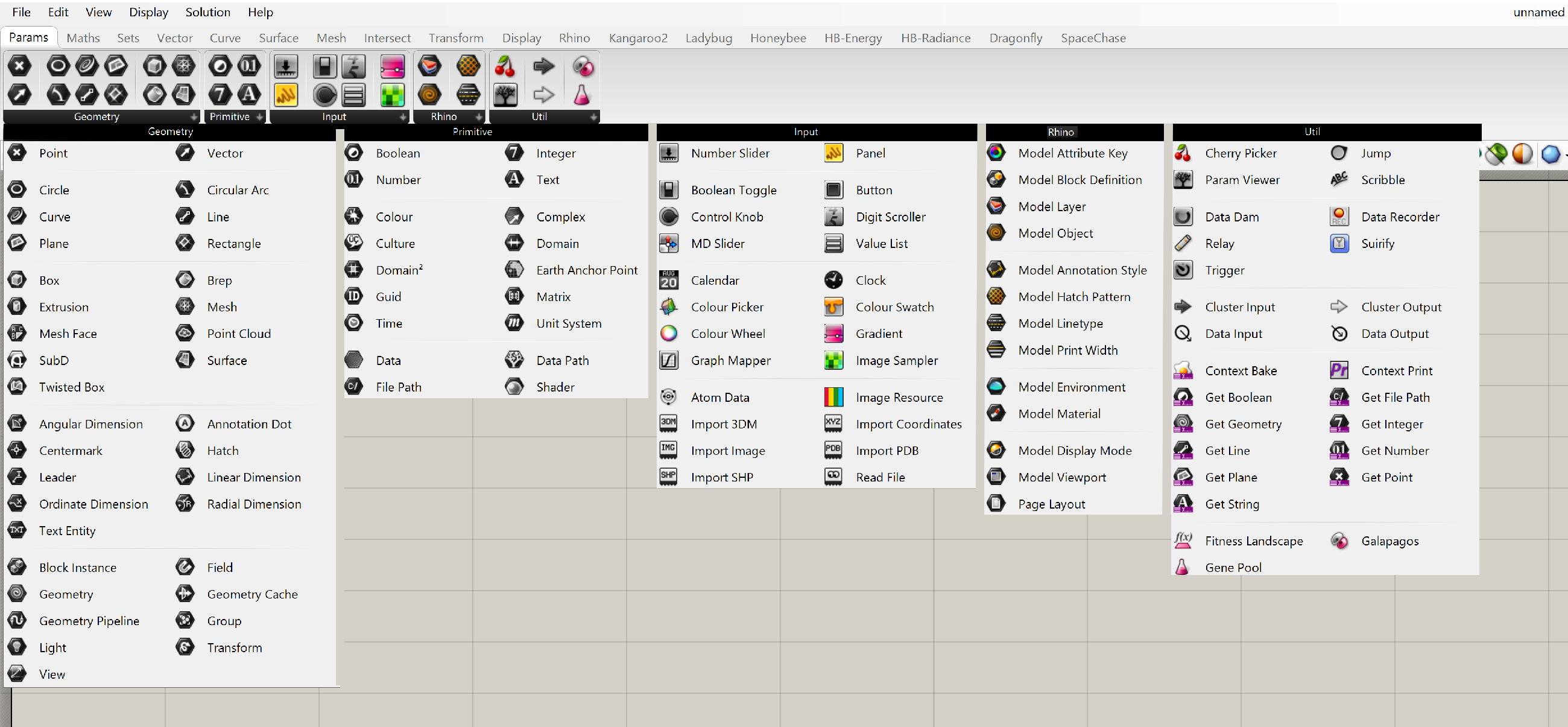
Task: Select the Panel component icon
Action: (833, 153)
